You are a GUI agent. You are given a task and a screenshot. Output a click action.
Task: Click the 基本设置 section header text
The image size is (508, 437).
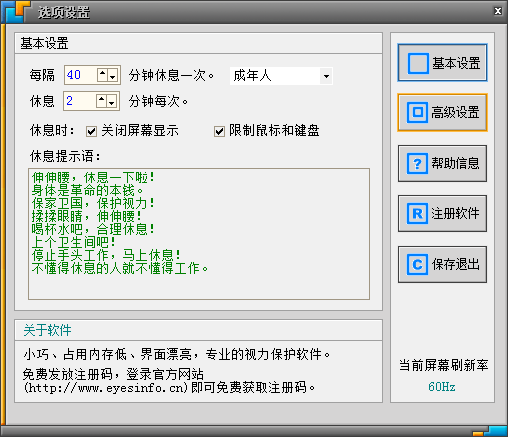(x=44, y=43)
